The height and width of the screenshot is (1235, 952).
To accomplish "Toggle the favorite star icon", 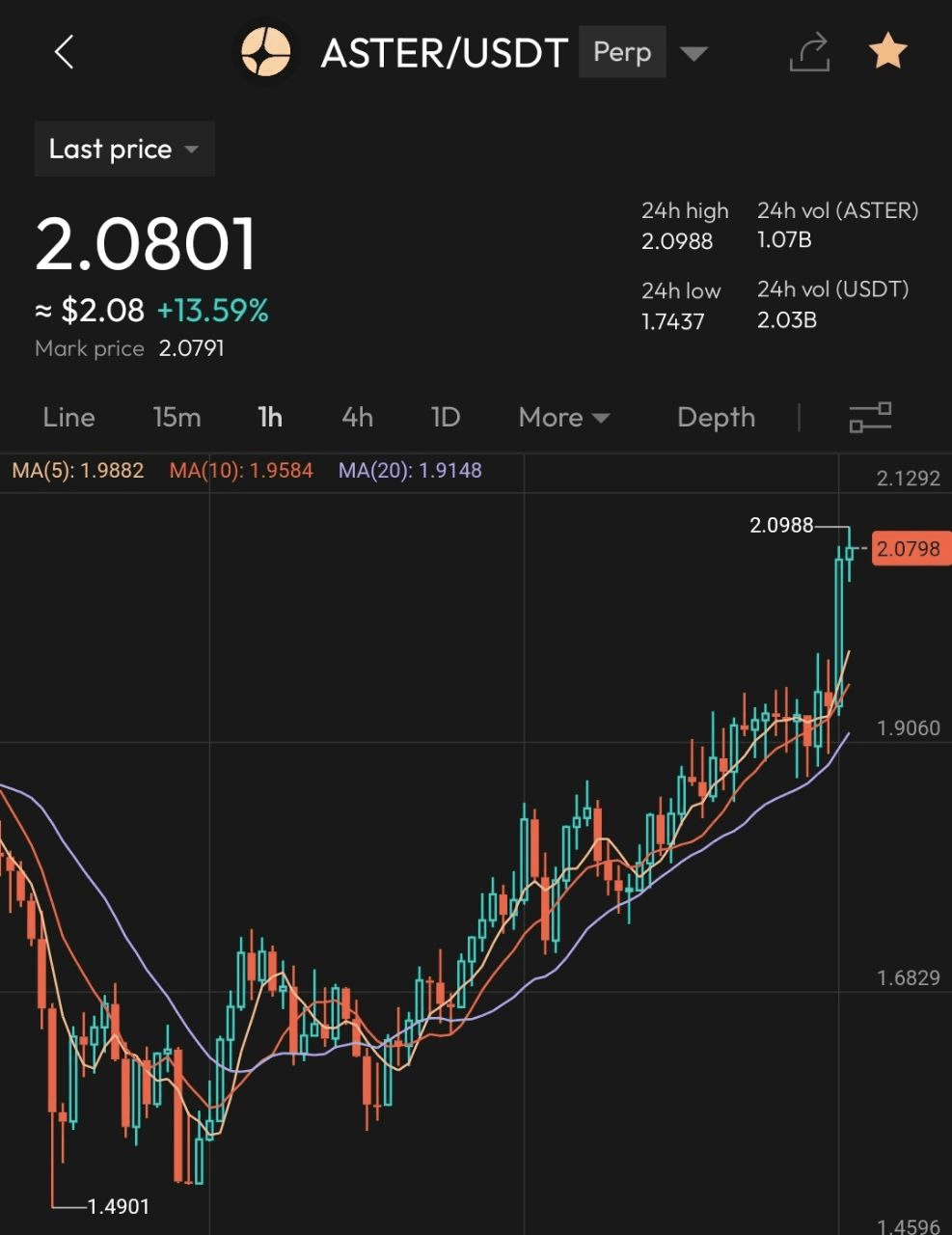I will [887, 51].
